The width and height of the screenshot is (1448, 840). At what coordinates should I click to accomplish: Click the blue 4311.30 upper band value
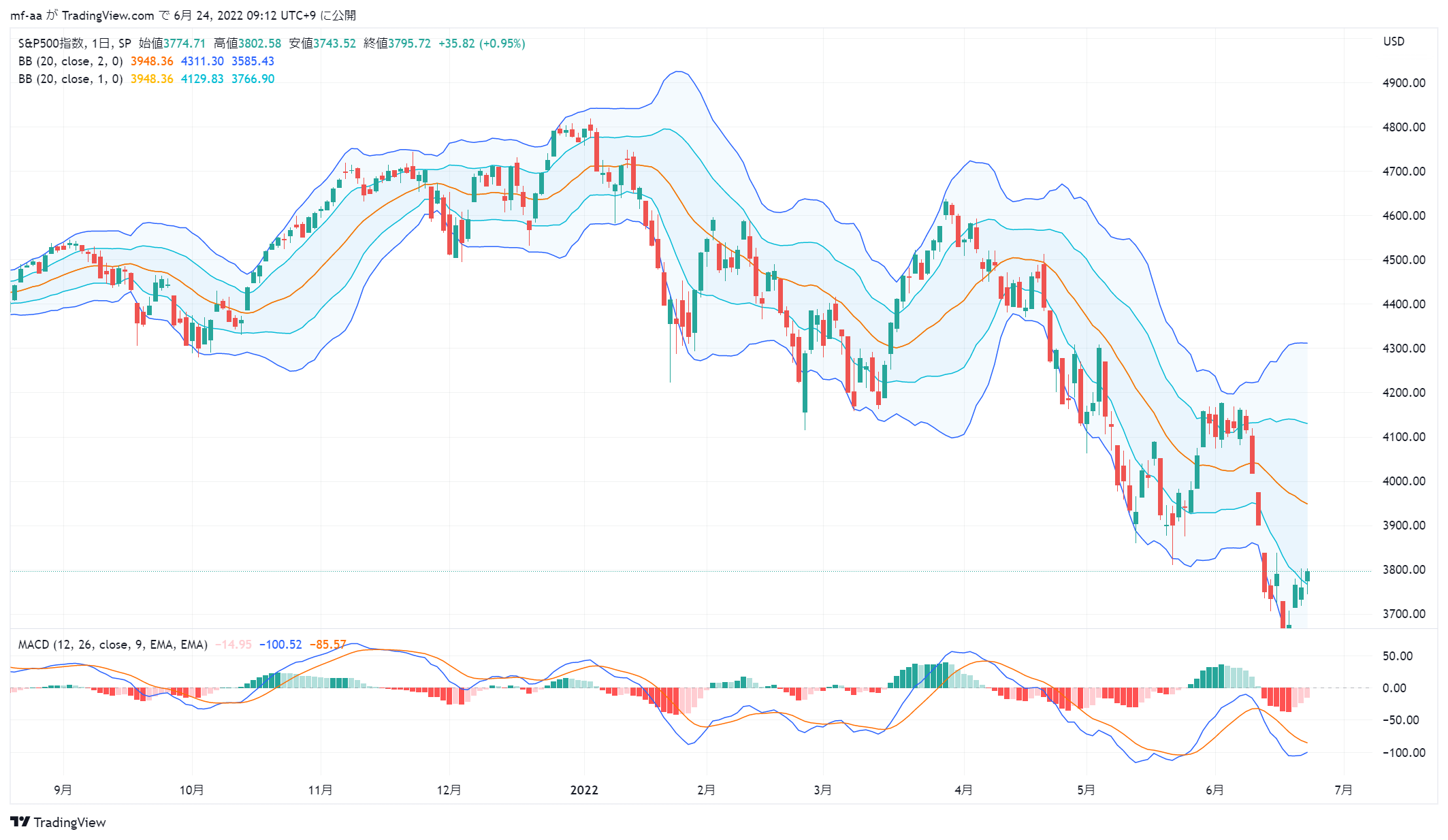[202, 61]
